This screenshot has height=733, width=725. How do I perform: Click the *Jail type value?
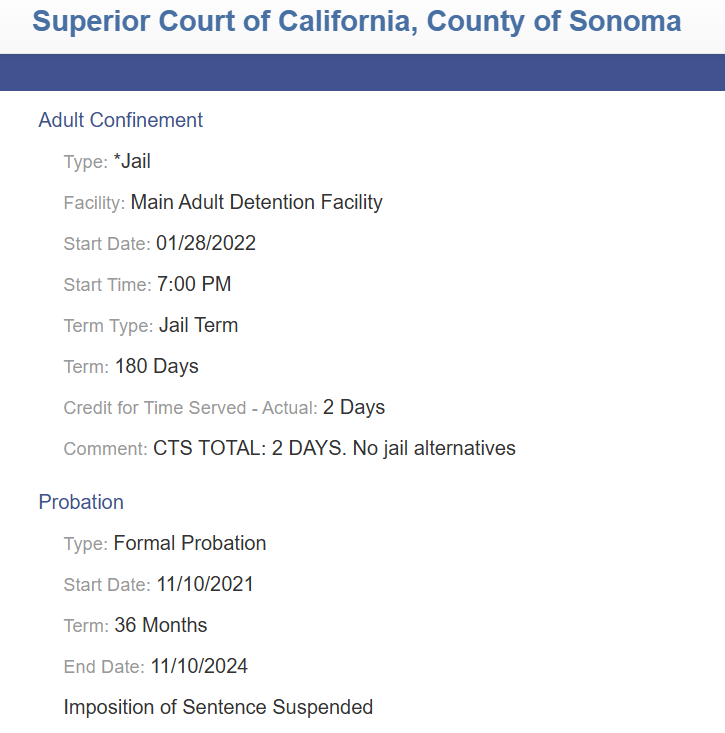coord(132,161)
